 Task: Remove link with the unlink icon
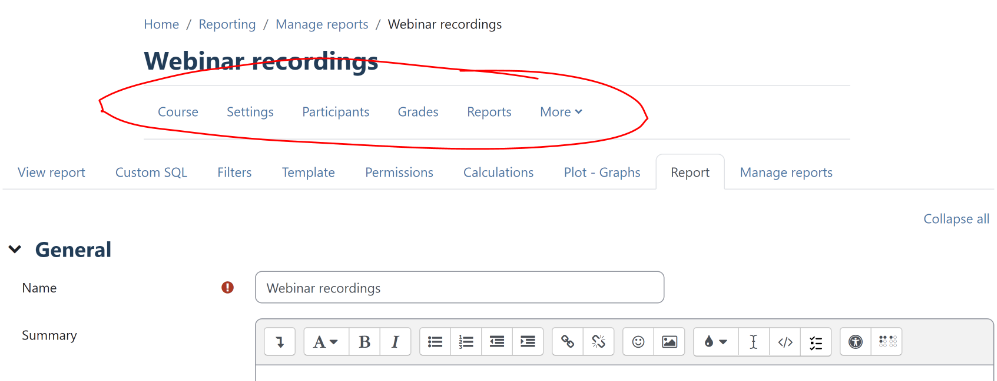click(x=598, y=342)
